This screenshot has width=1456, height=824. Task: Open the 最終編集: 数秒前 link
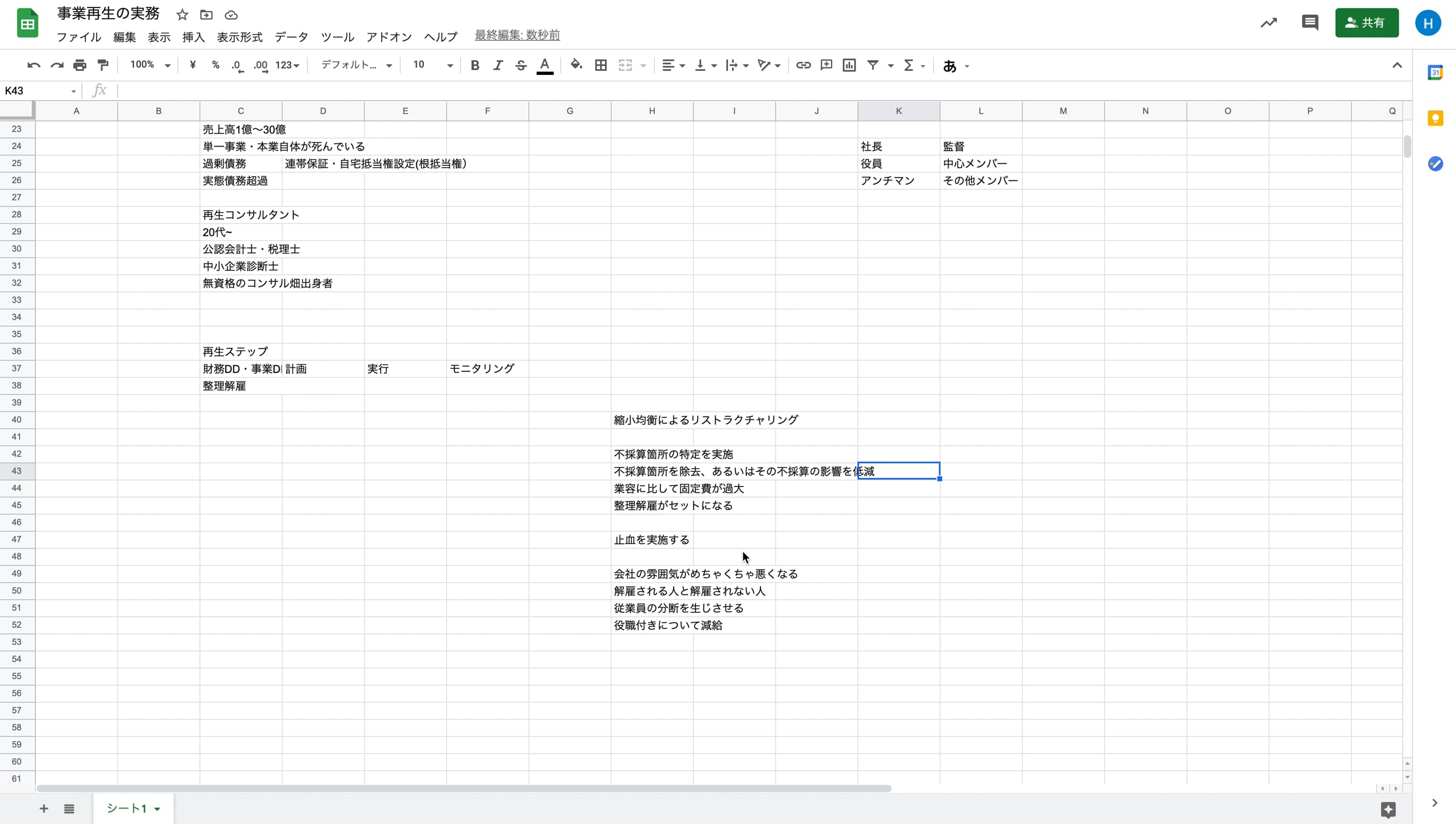point(517,35)
